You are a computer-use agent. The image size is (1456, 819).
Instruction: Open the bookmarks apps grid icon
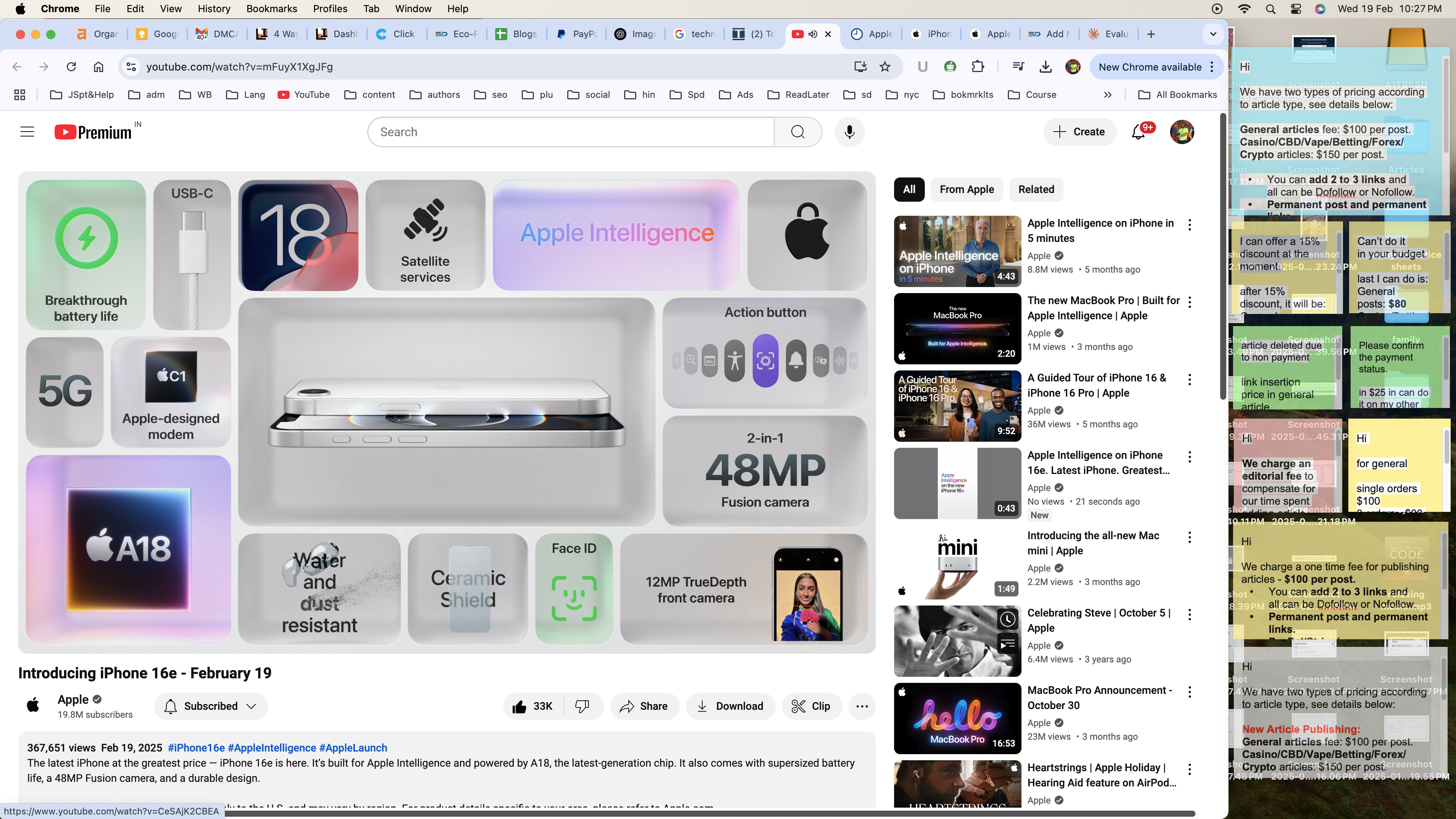(20, 94)
